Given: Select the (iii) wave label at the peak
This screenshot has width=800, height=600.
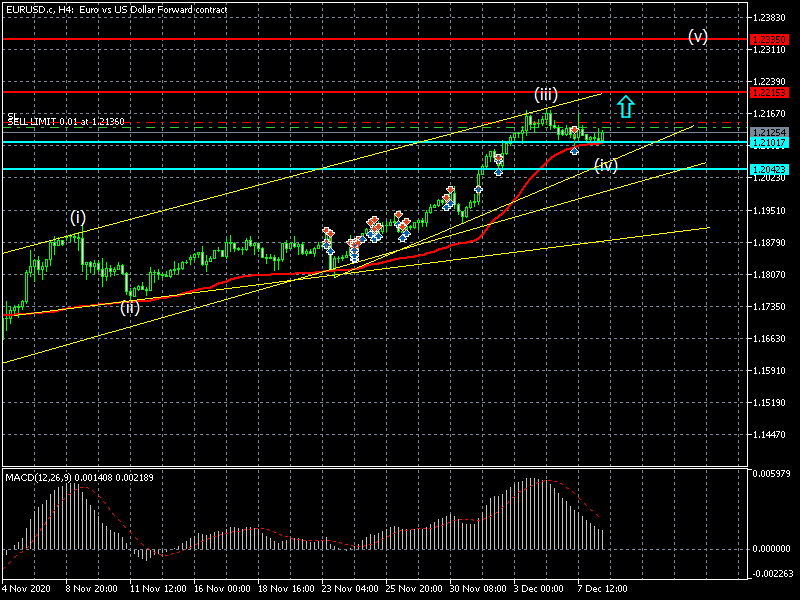Looking at the screenshot, I should tap(544, 94).
